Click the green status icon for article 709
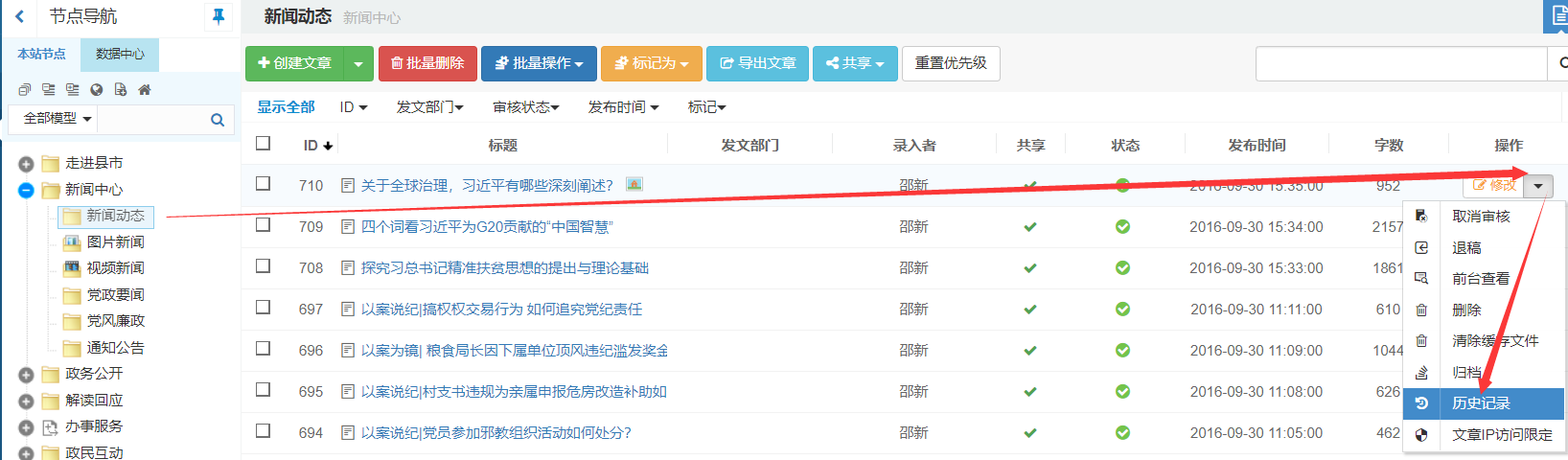This screenshot has width=1568, height=460. (x=1122, y=227)
